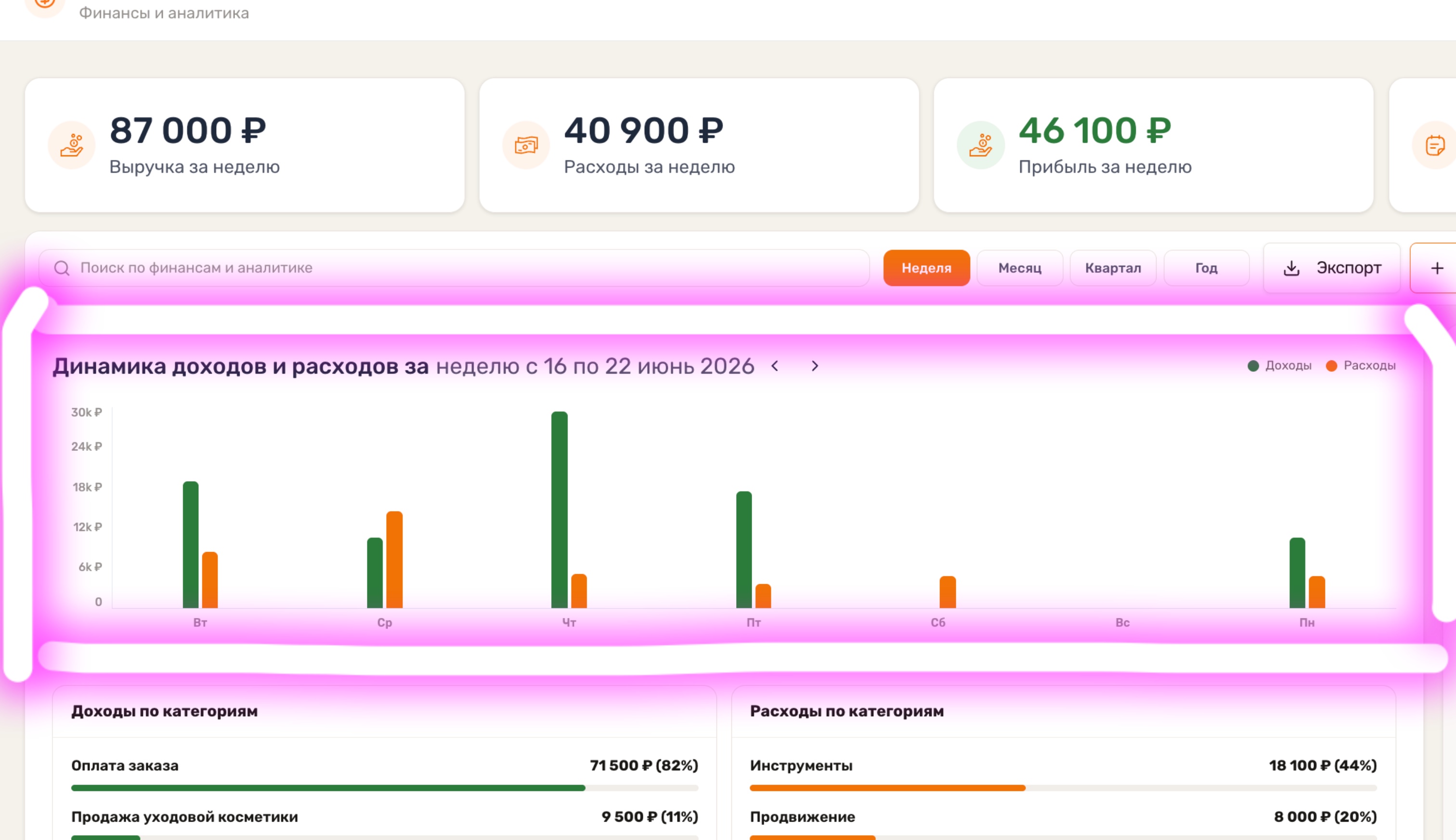The height and width of the screenshot is (840, 1456).
Task: Click the weekly expenses banknote icon
Action: (x=526, y=145)
